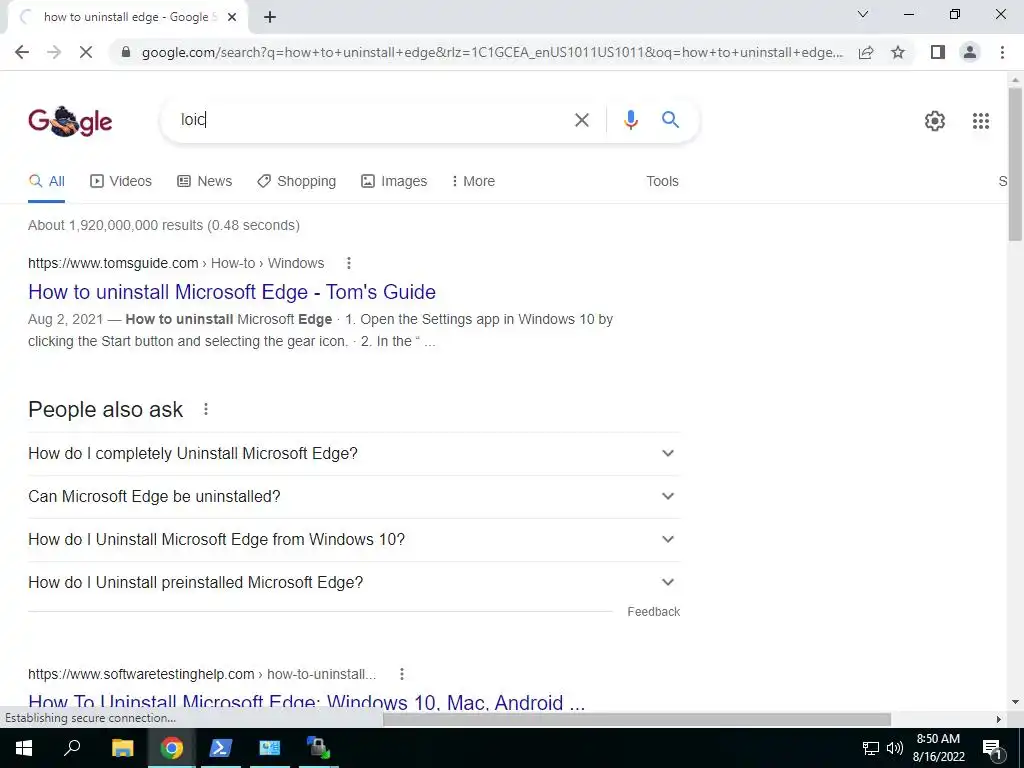Viewport: 1024px width, 768px height.
Task: Open the More search filters menu
Action: pos(473,181)
